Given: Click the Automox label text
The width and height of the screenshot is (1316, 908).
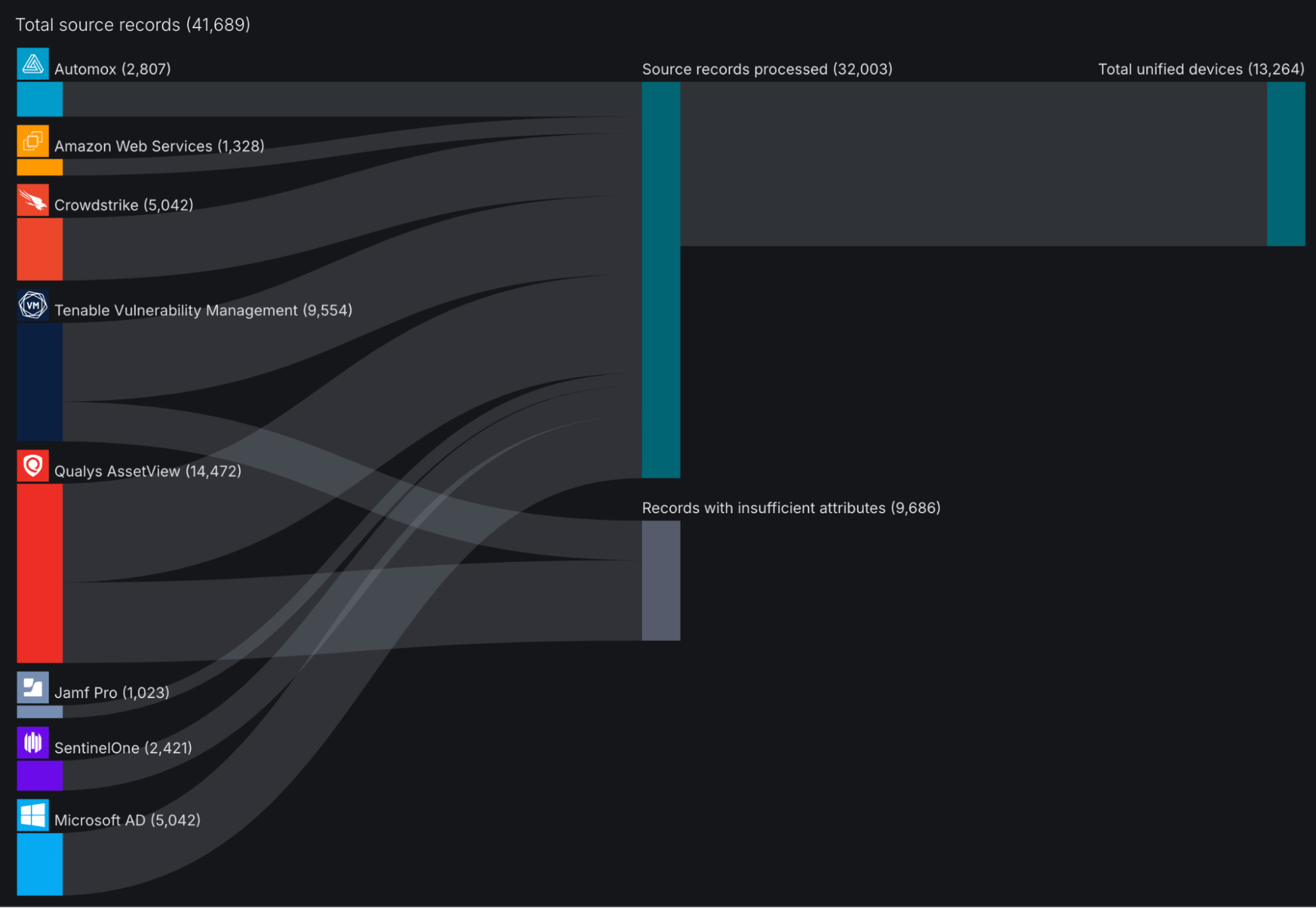Looking at the screenshot, I should 112,68.
